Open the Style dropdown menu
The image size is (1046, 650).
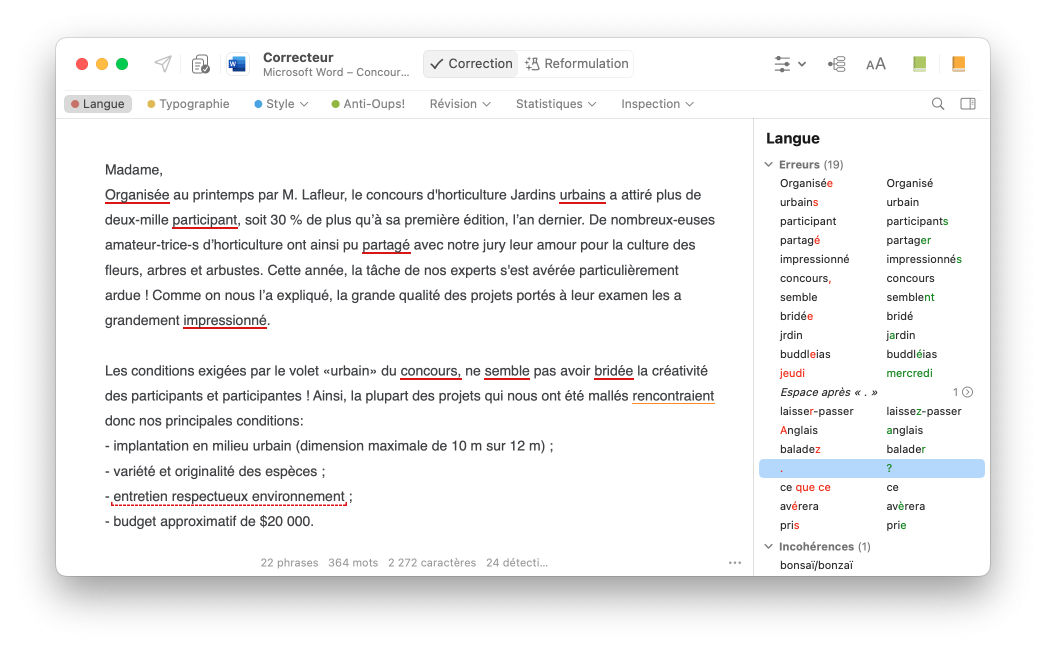coord(281,104)
